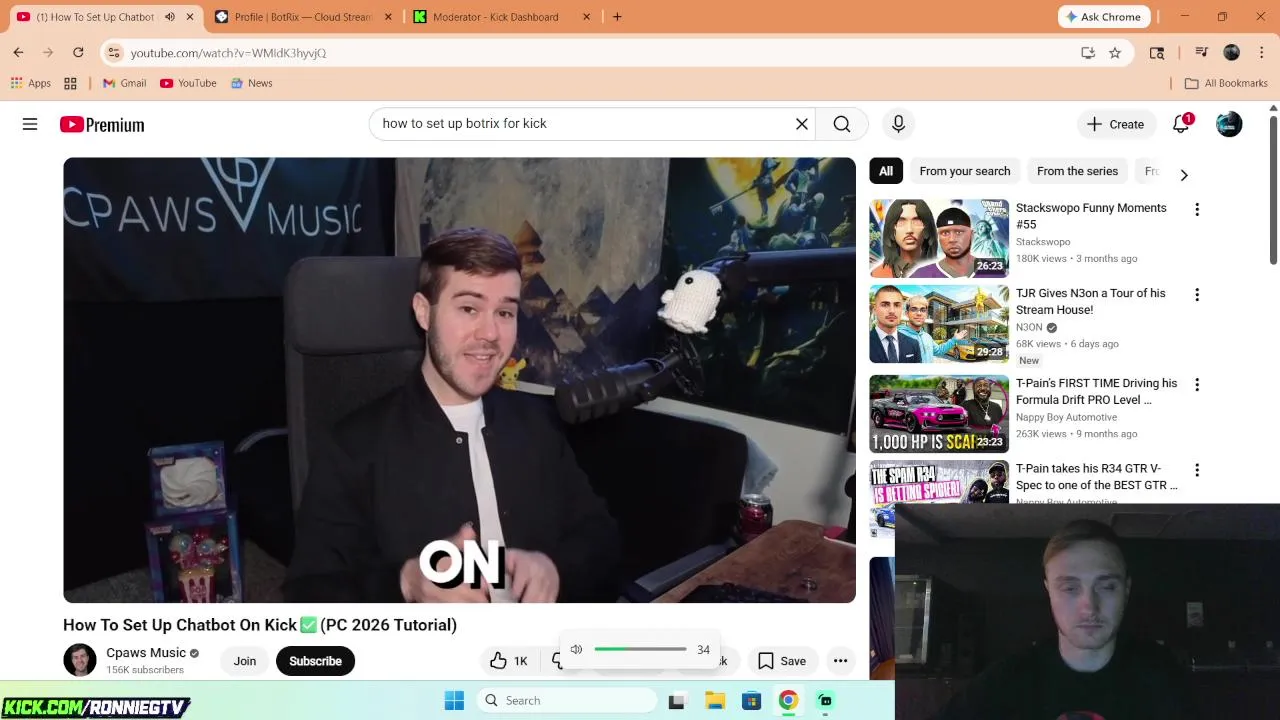Run search with magnifier button

[842, 124]
